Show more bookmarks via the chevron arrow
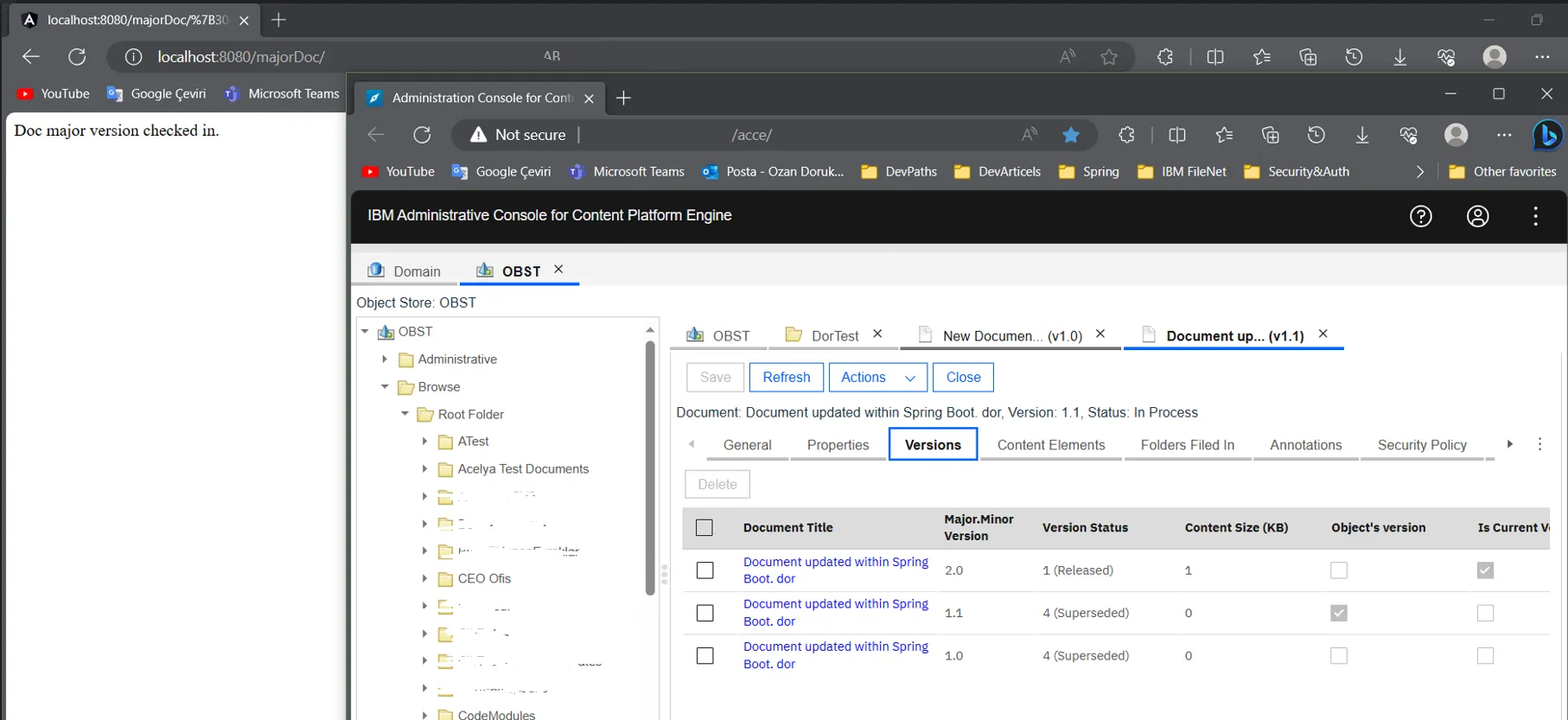 (1419, 172)
